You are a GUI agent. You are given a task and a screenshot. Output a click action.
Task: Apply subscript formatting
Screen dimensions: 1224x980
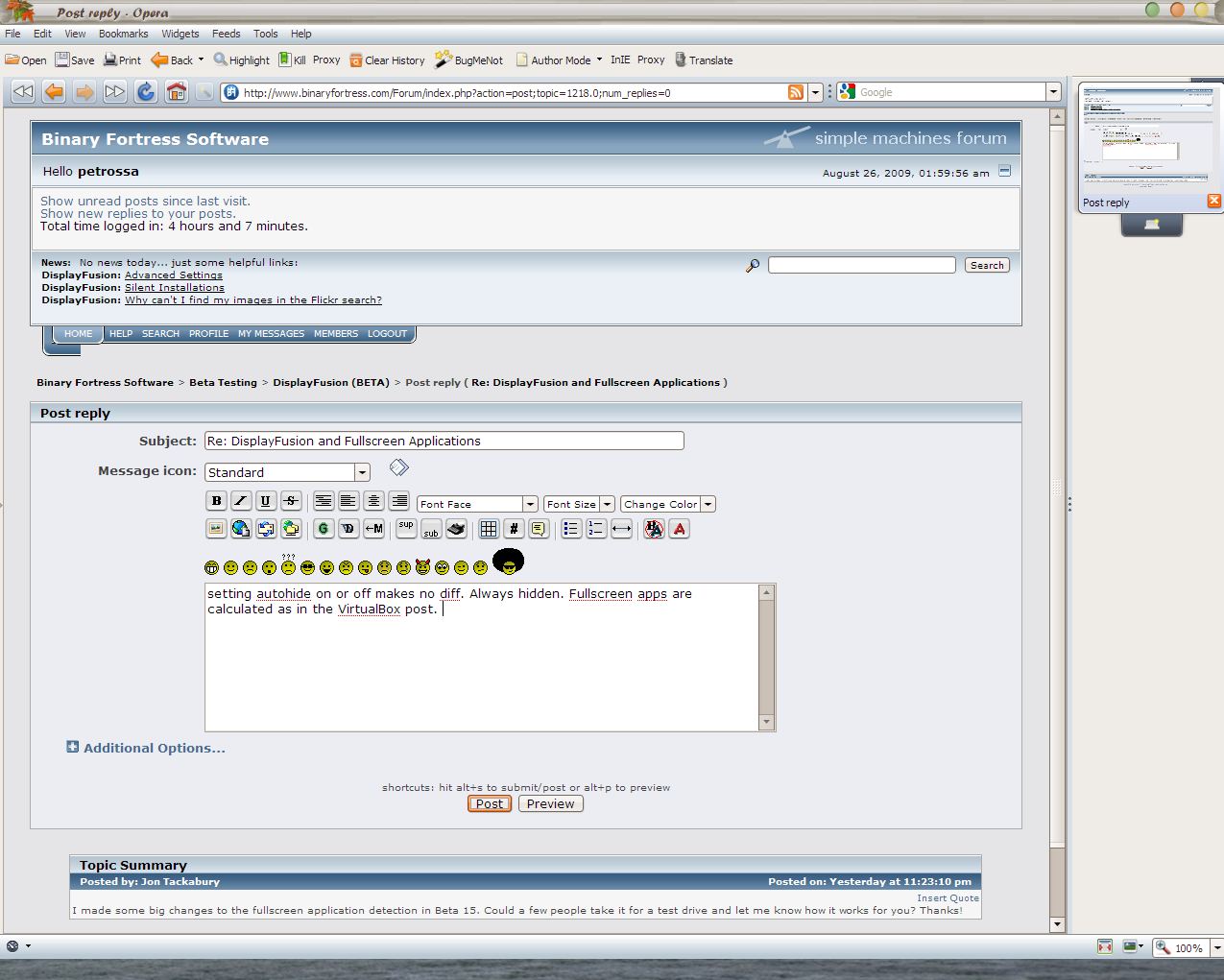(x=431, y=528)
